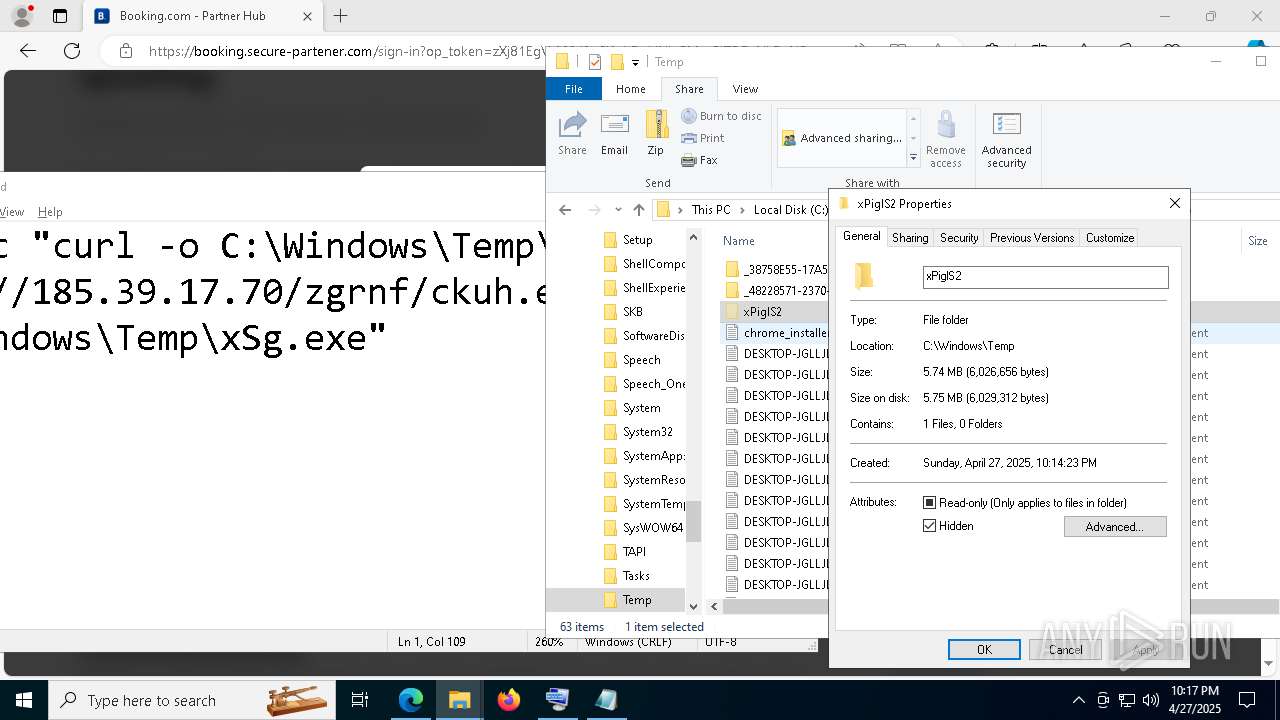The height and width of the screenshot is (720, 1280).
Task: Click the Windows Start button
Action: tap(24, 700)
